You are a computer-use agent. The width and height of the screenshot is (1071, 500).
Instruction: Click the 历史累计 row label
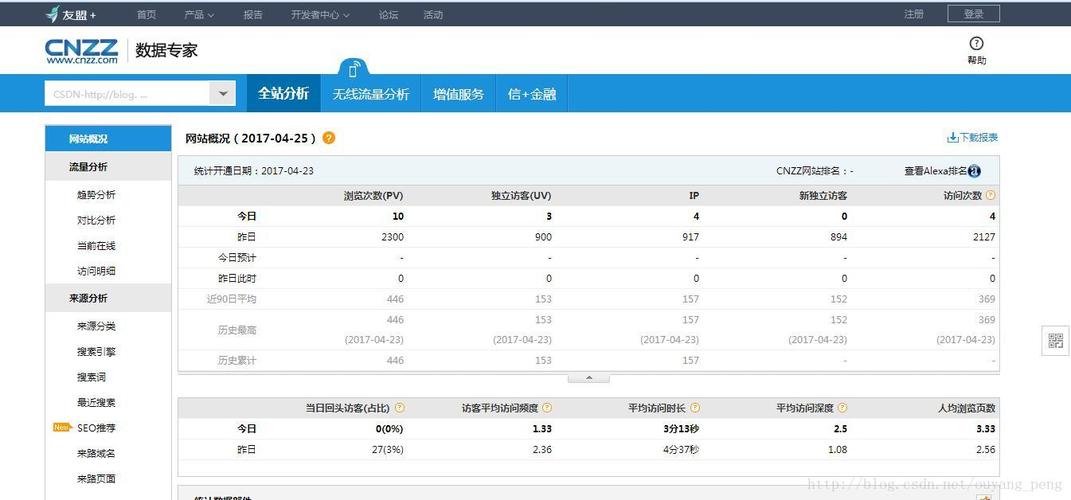(237, 360)
